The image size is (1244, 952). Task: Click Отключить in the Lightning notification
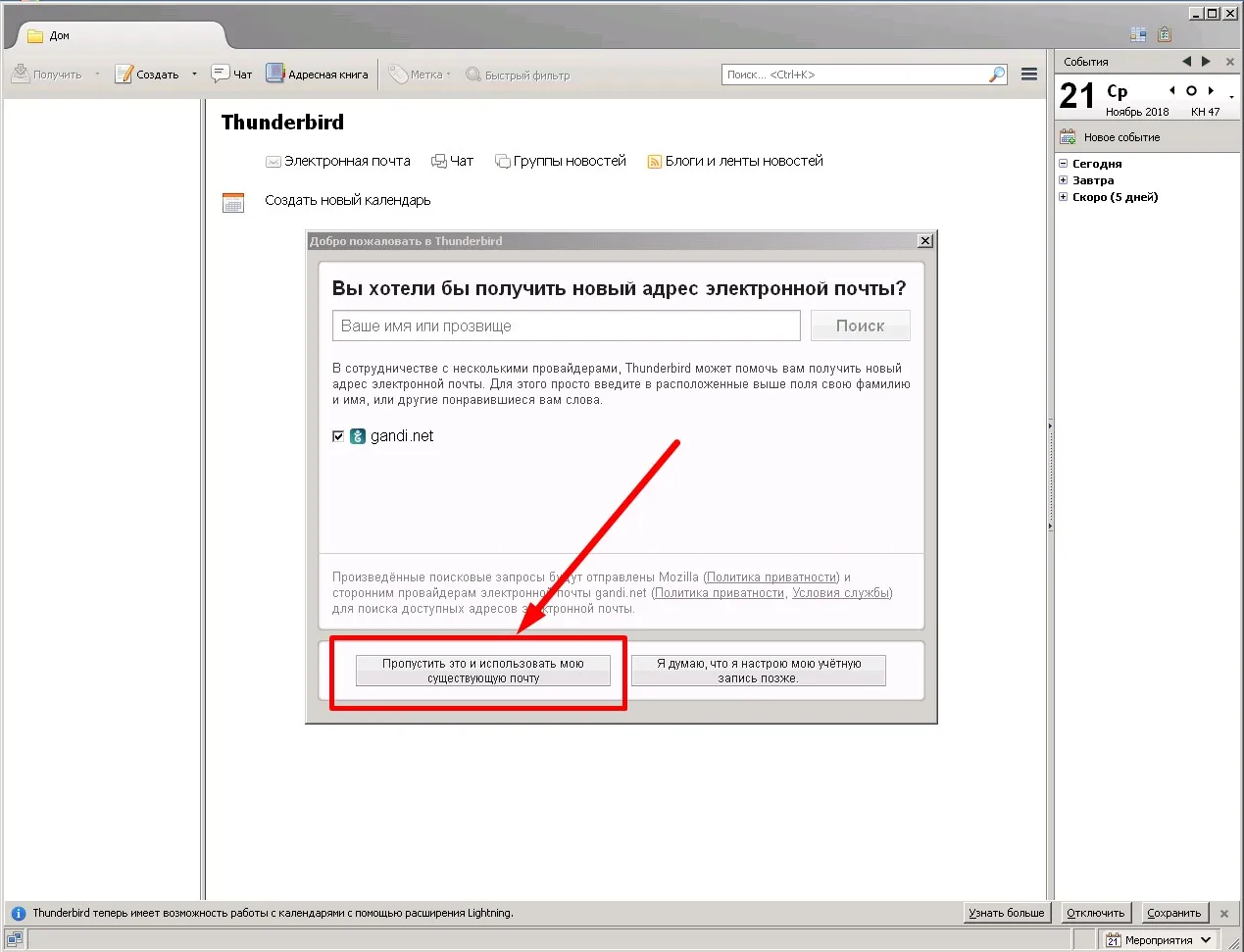point(1095,913)
